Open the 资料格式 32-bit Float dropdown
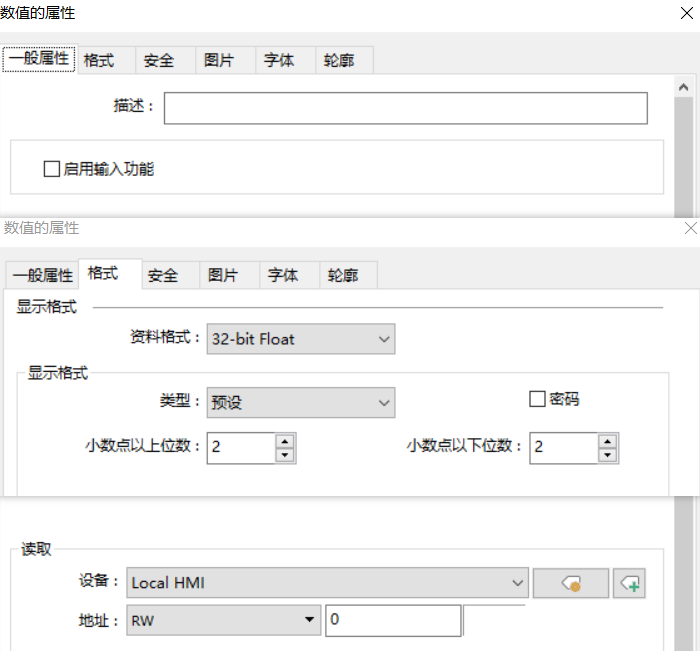 tap(301, 339)
